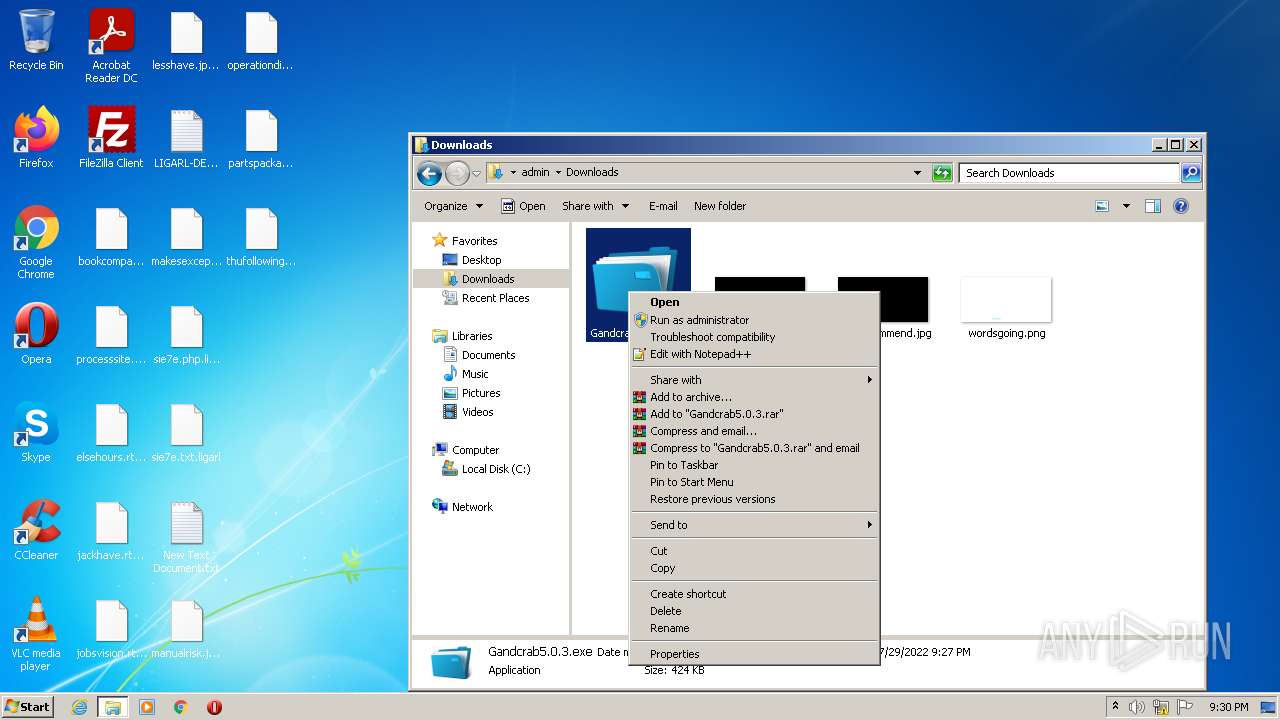Select New Text Document.txt on desktop

[x=186, y=537]
